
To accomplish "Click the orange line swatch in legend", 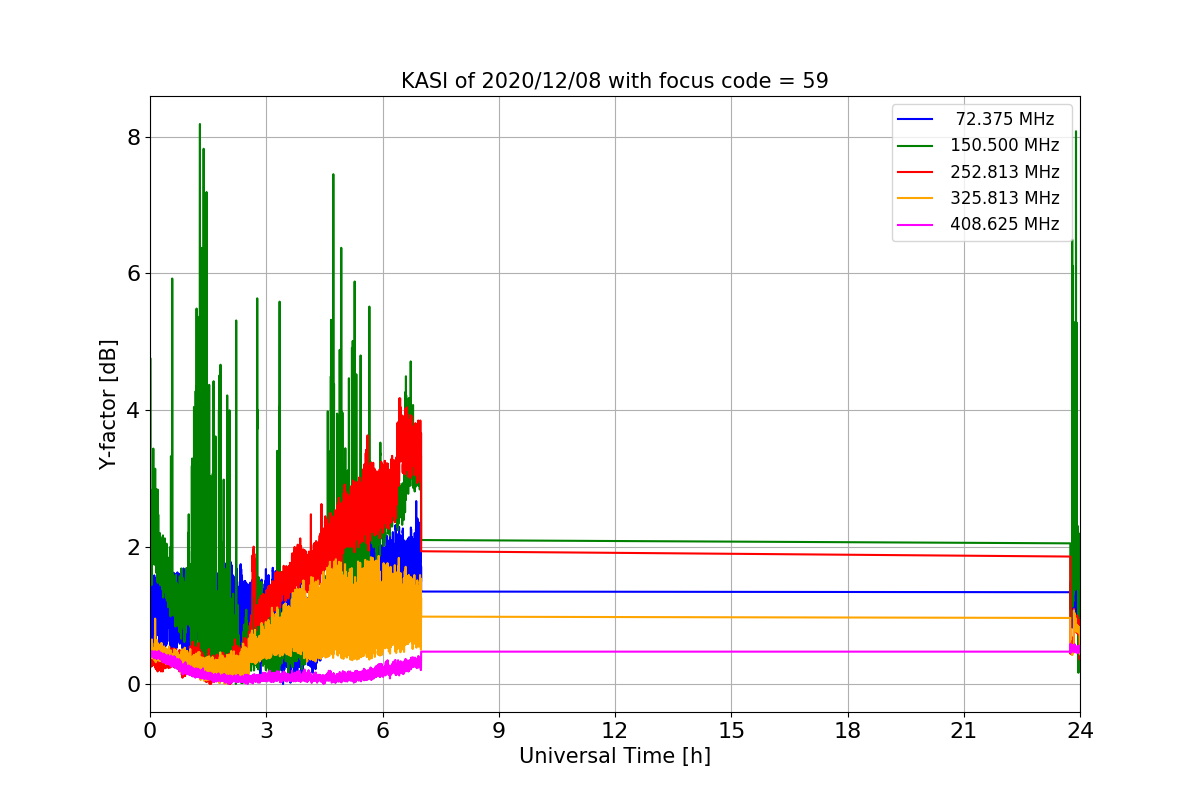I will [x=915, y=199].
